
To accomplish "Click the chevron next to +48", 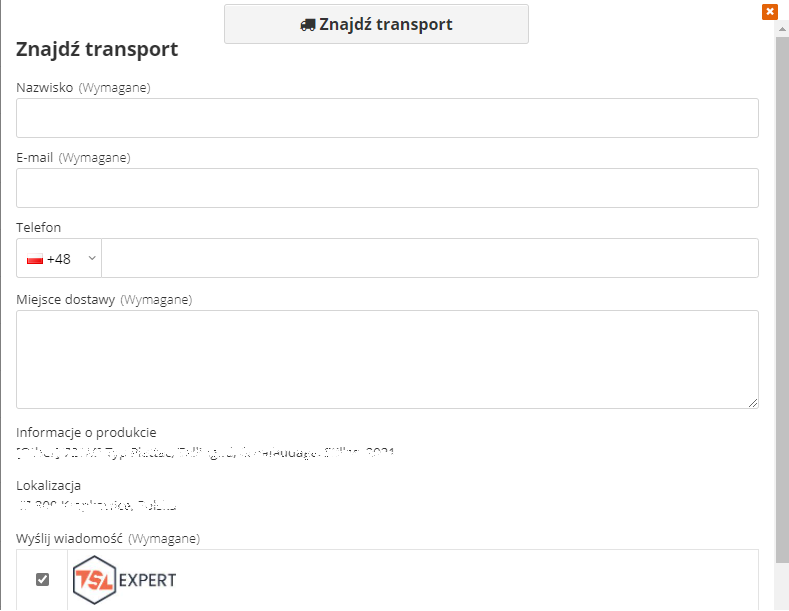I will [92, 258].
